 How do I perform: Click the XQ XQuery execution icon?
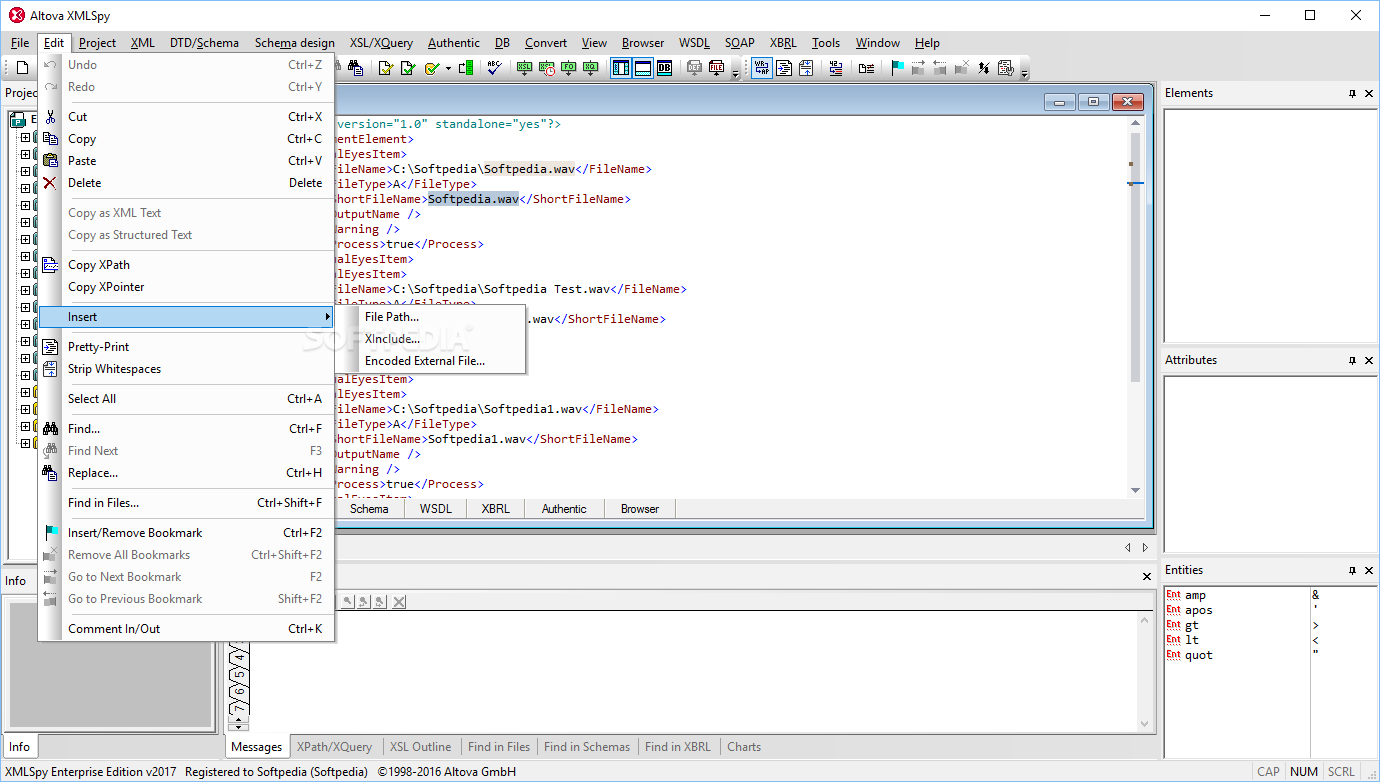click(x=591, y=68)
